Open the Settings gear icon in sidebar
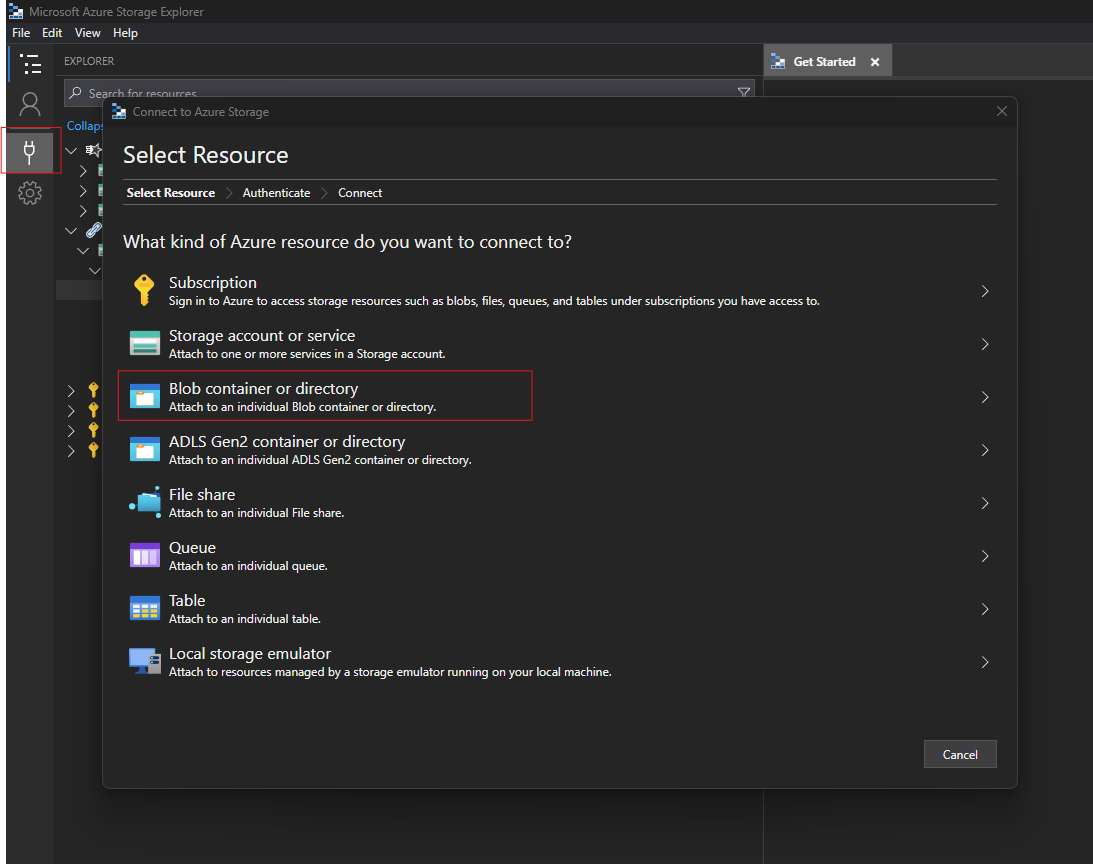Screen dimensions: 1093x864 tap(30, 193)
